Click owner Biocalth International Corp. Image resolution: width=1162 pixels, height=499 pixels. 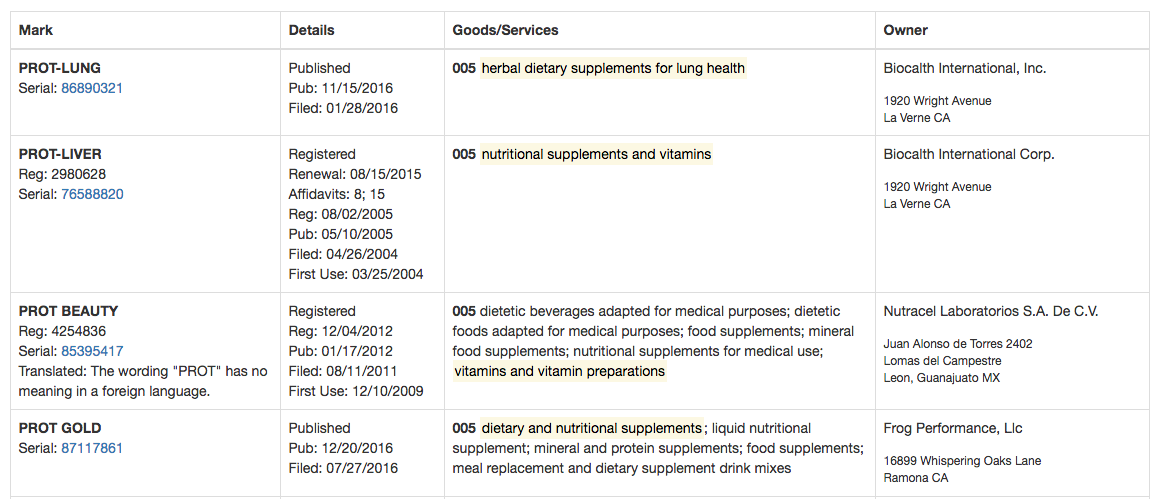click(969, 154)
